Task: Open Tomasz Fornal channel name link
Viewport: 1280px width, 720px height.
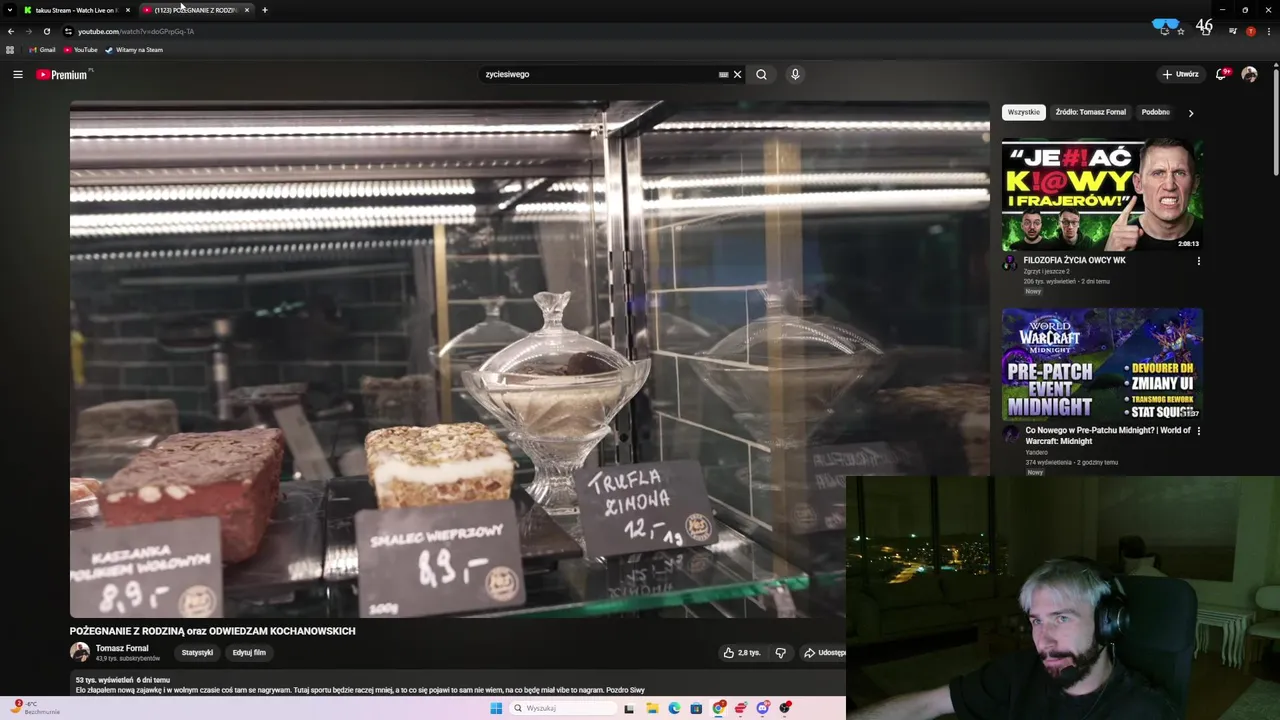Action: pos(122,648)
